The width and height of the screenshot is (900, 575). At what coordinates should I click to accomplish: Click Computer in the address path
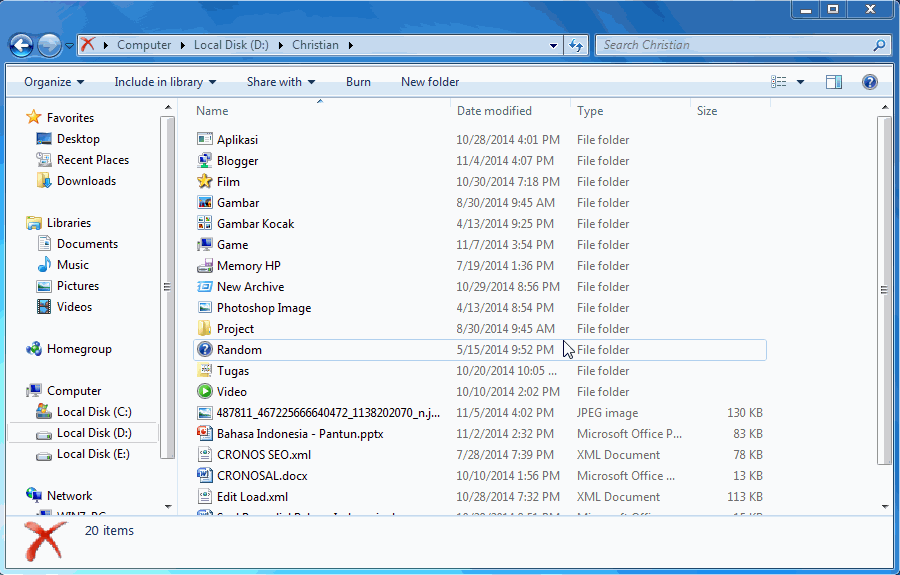tap(143, 45)
